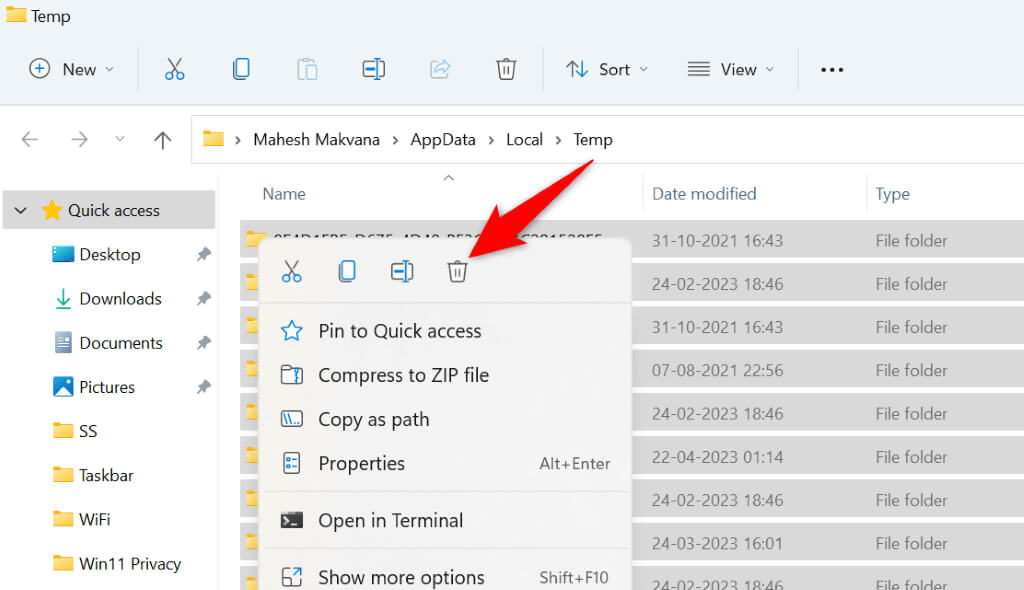1024x590 pixels.
Task: Click the Cut scissors icon in context menu
Action: tap(291, 271)
